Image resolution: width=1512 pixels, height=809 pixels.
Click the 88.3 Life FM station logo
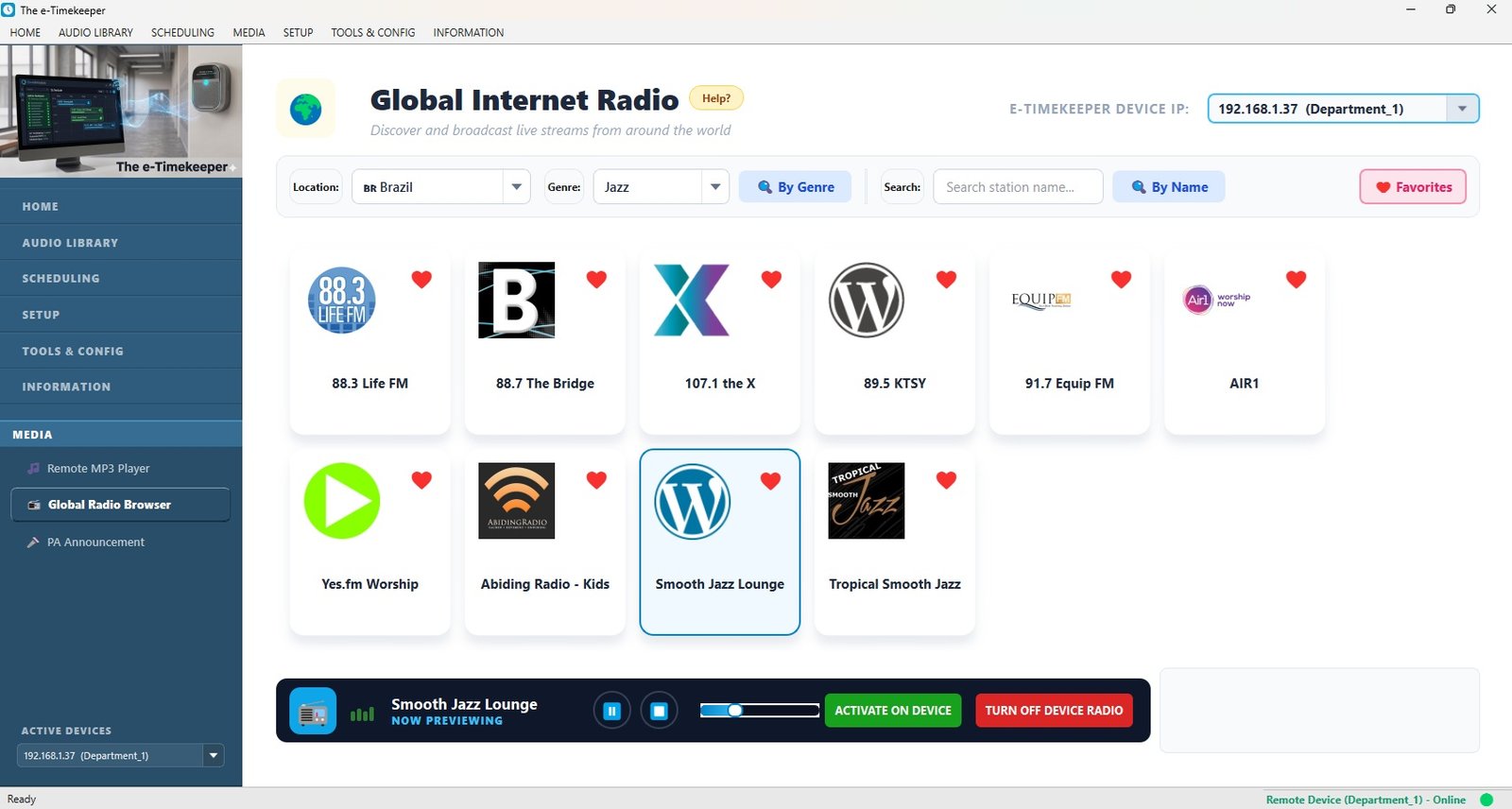click(342, 301)
